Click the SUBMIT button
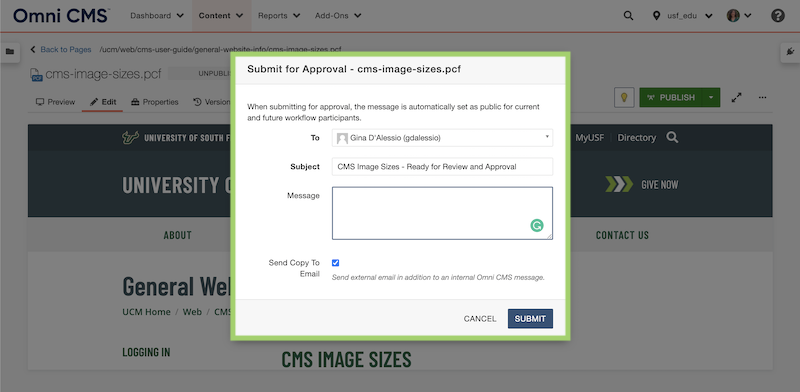The image size is (800, 392). point(530,318)
